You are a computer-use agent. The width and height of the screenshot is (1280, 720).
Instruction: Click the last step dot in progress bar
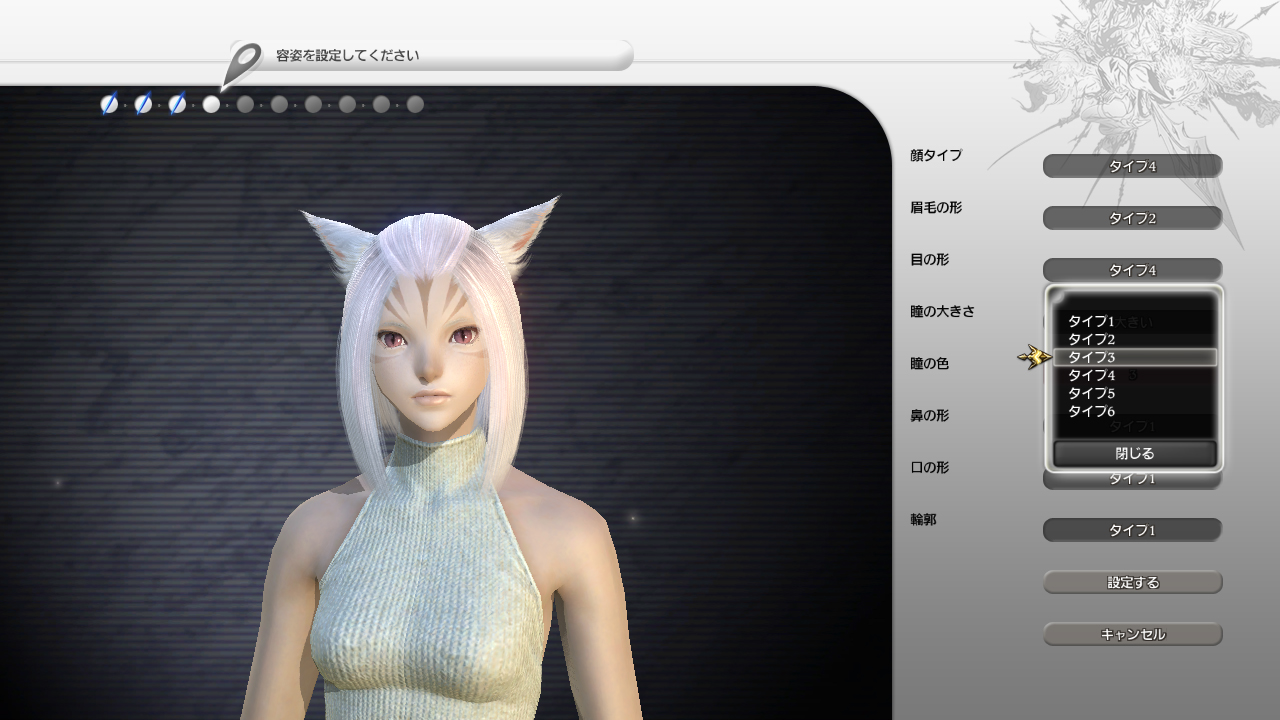(x=415, y=104)
